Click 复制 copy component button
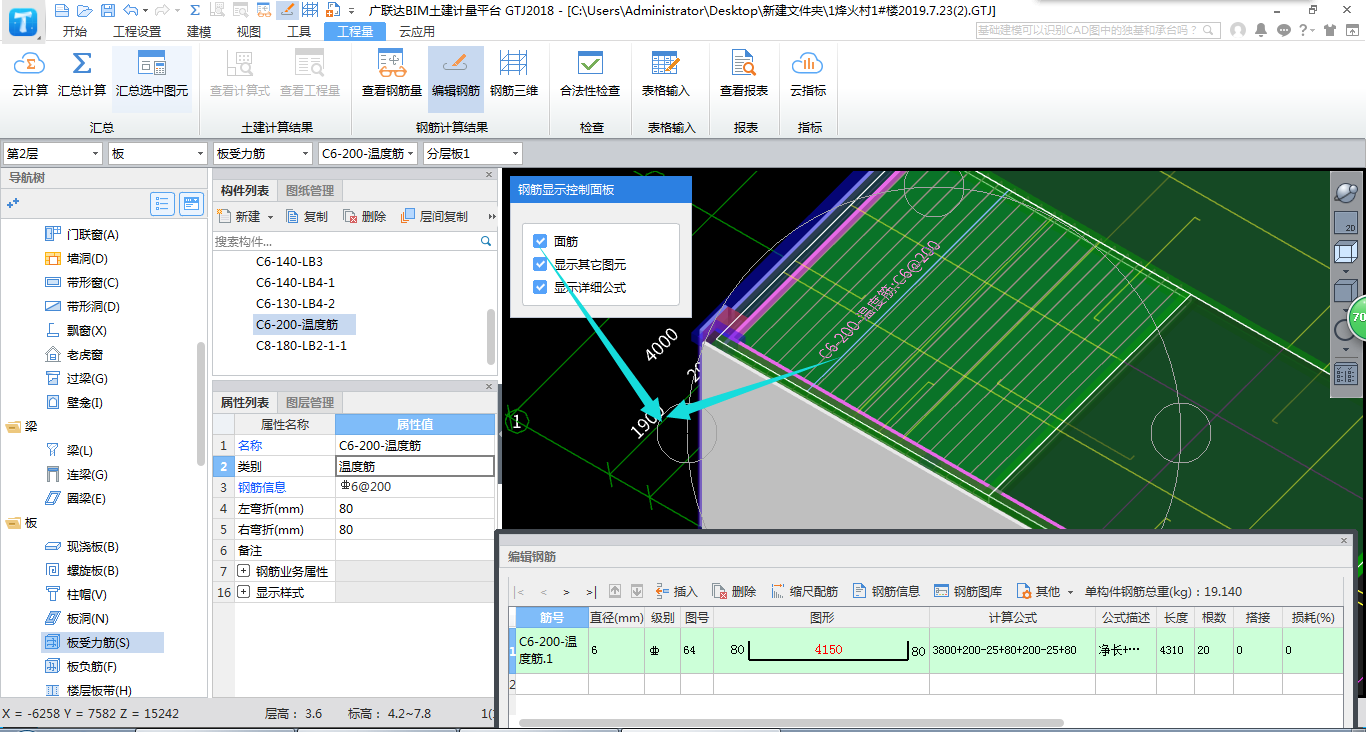The height and width of the screenshot is (732, 1366). click(307, 216)
